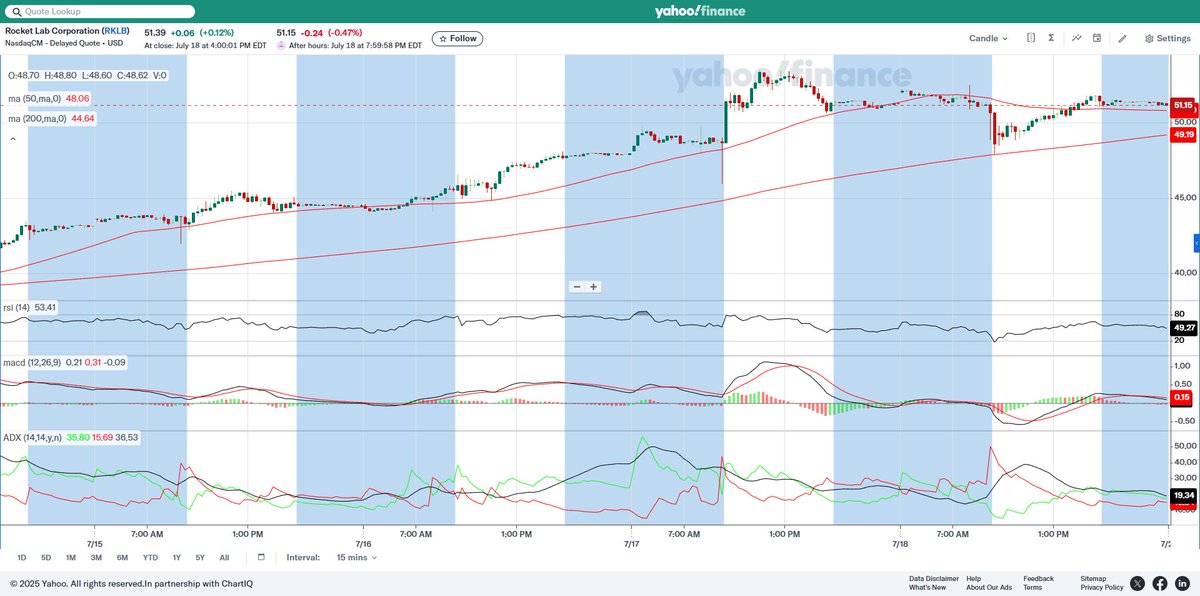Select the ADX (14,14,y,n) panel label
Image resolution: width=1200 pixels, height=596 pixels.
click(32, 437)
